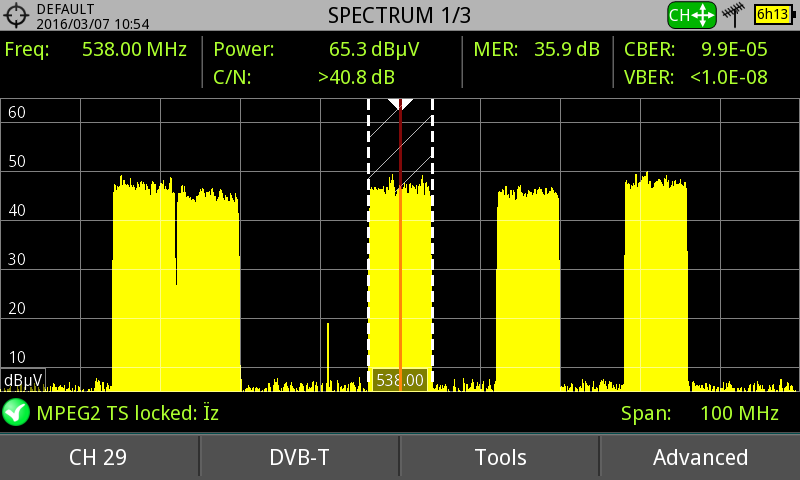The width and height of the screenshot is (800, 480).
Task: Open the Tools menu
Action: pyautogui.click(x=500, y=458)
